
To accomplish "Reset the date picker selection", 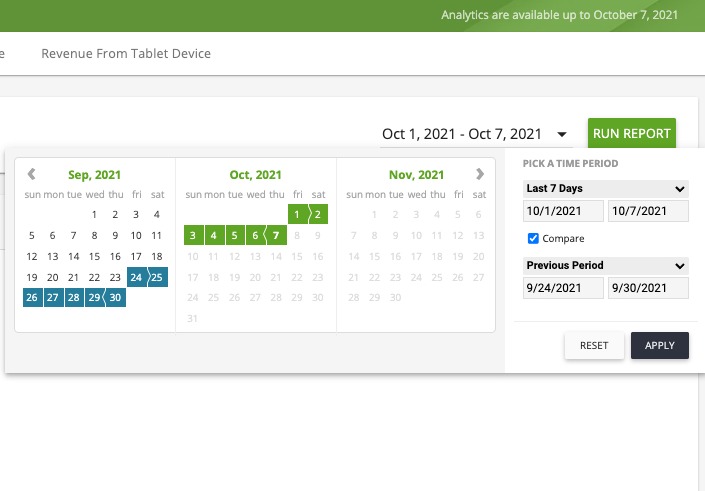I will coord(593,345).
